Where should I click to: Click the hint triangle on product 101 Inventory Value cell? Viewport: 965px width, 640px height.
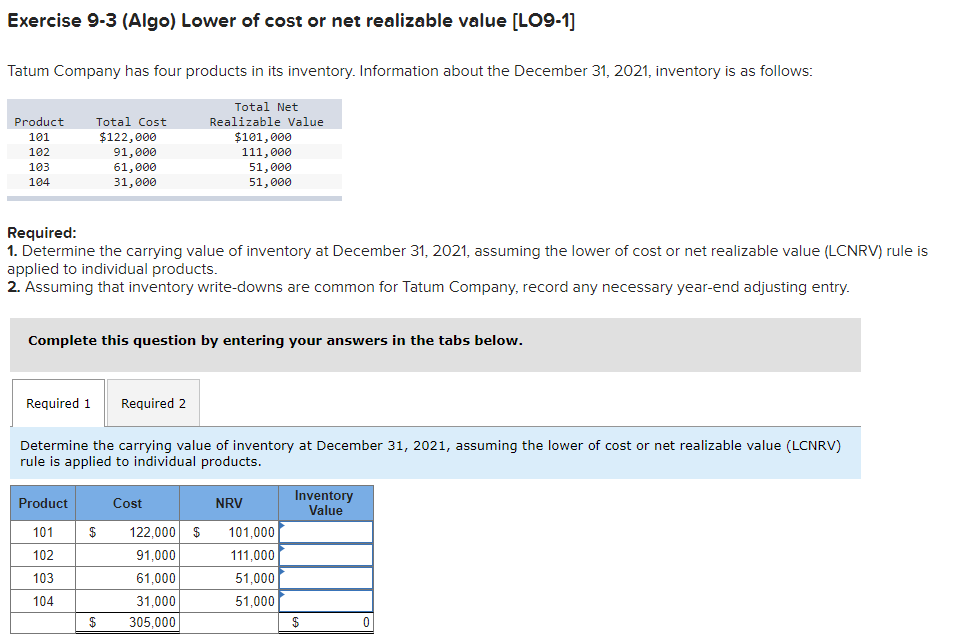(280, 524)
